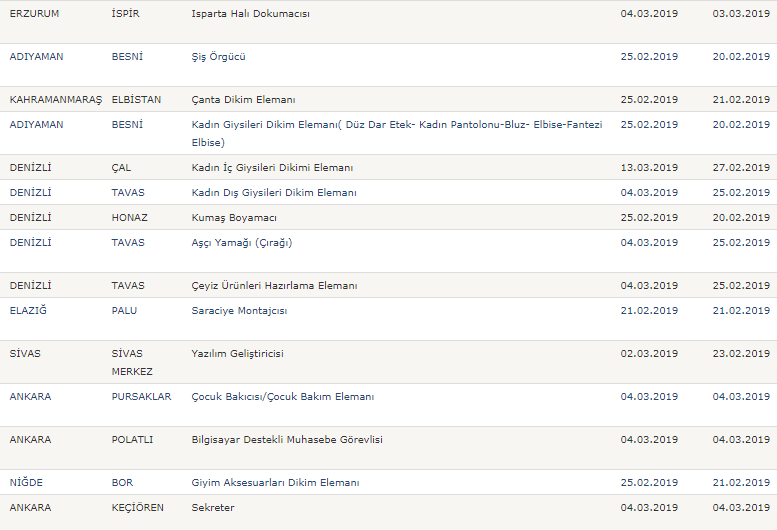Click the SİVAS MERKEZ district cell

[131, 362]
